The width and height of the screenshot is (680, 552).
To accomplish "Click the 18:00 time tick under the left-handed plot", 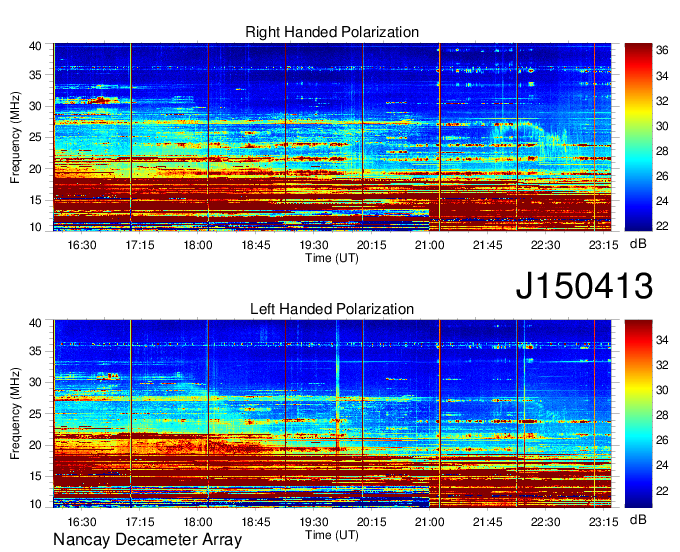I will pyautogui.click(x=198, y=522).
